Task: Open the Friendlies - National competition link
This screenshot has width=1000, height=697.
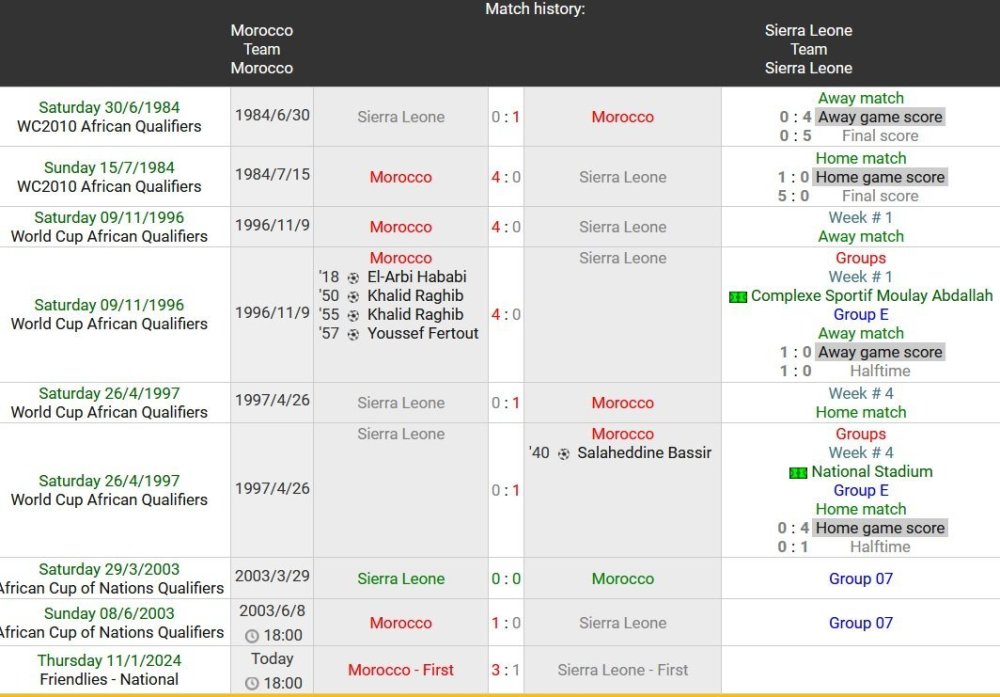Action: click(109, 680)
